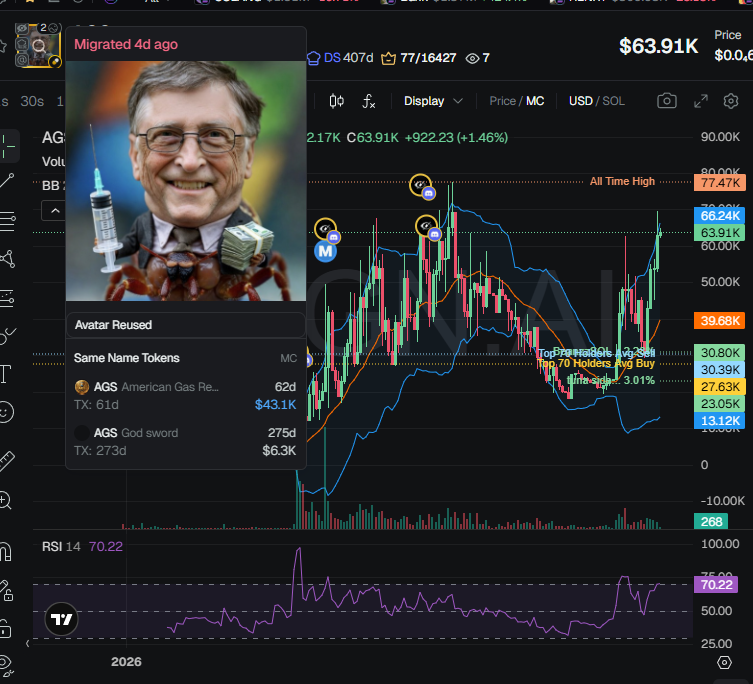This screenshot has height=684, width=753.
Task: Click the $43.1K market cap value
Action: 275,404
